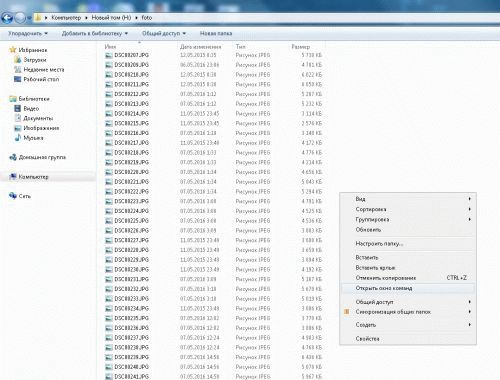500x380 pixels.
Task: Click the breadcrumb arrow after Новый том (H:)
Action: (136, 18)
